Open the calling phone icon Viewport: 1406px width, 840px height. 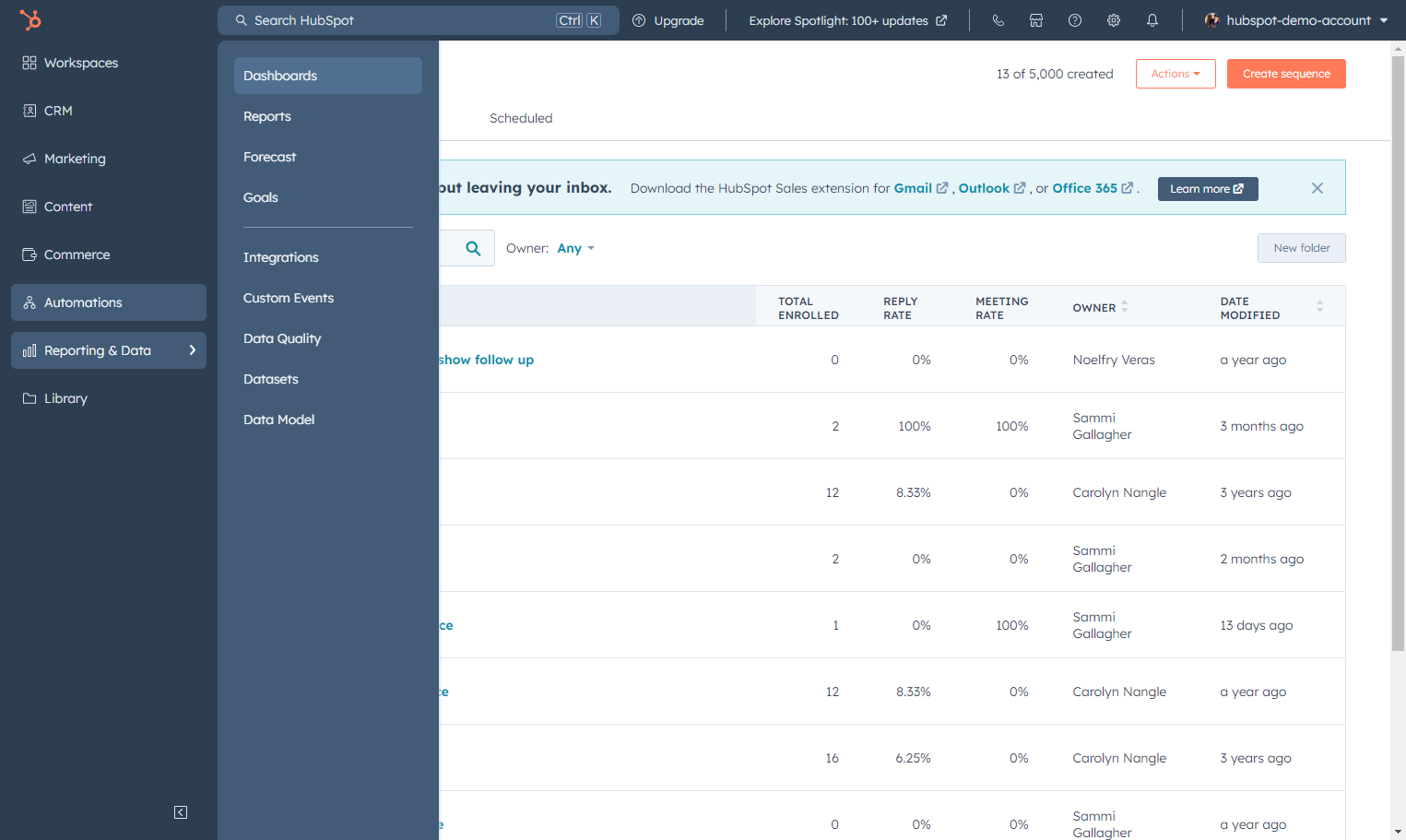pyautogui.click(x=998, y=20)
